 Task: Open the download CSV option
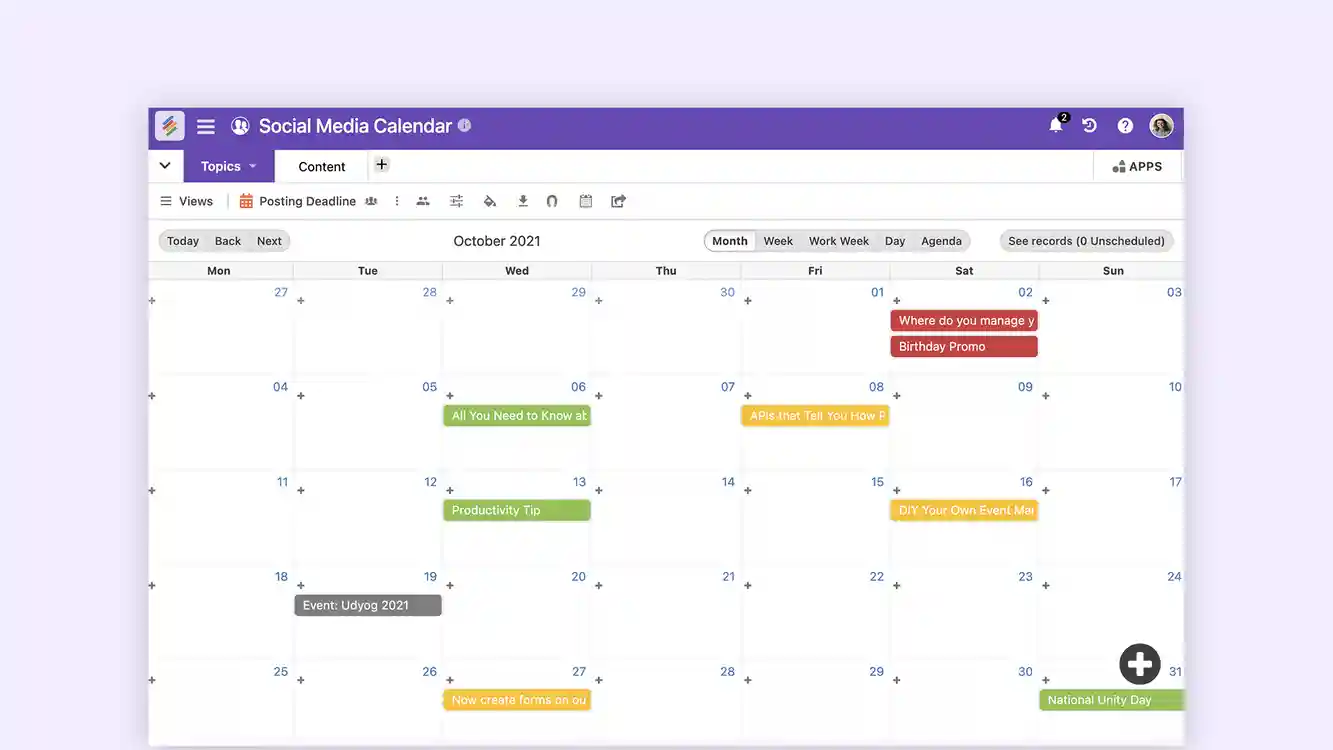pos(522,201)
